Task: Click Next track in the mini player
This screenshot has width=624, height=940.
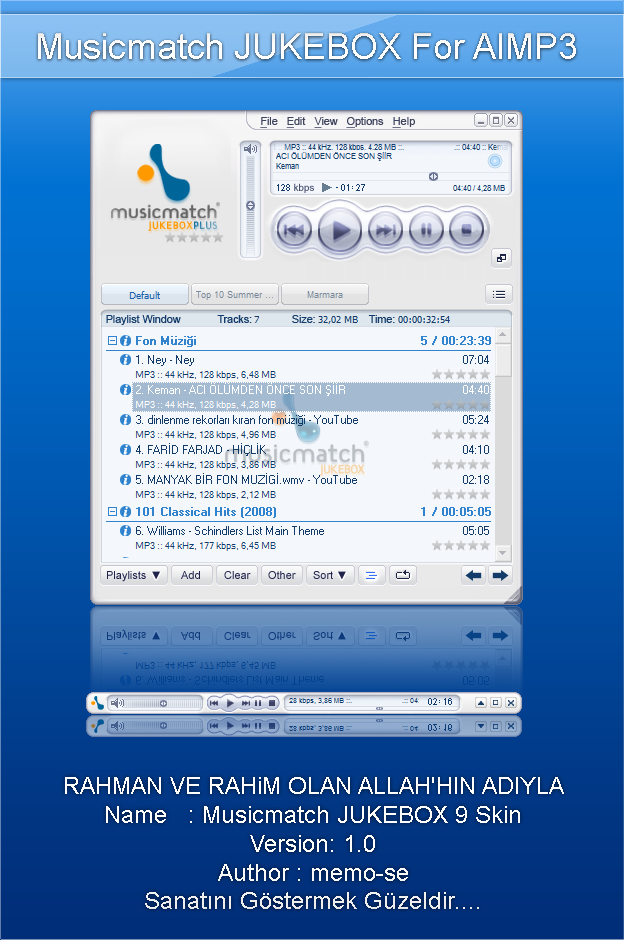Action: [246, 703]
